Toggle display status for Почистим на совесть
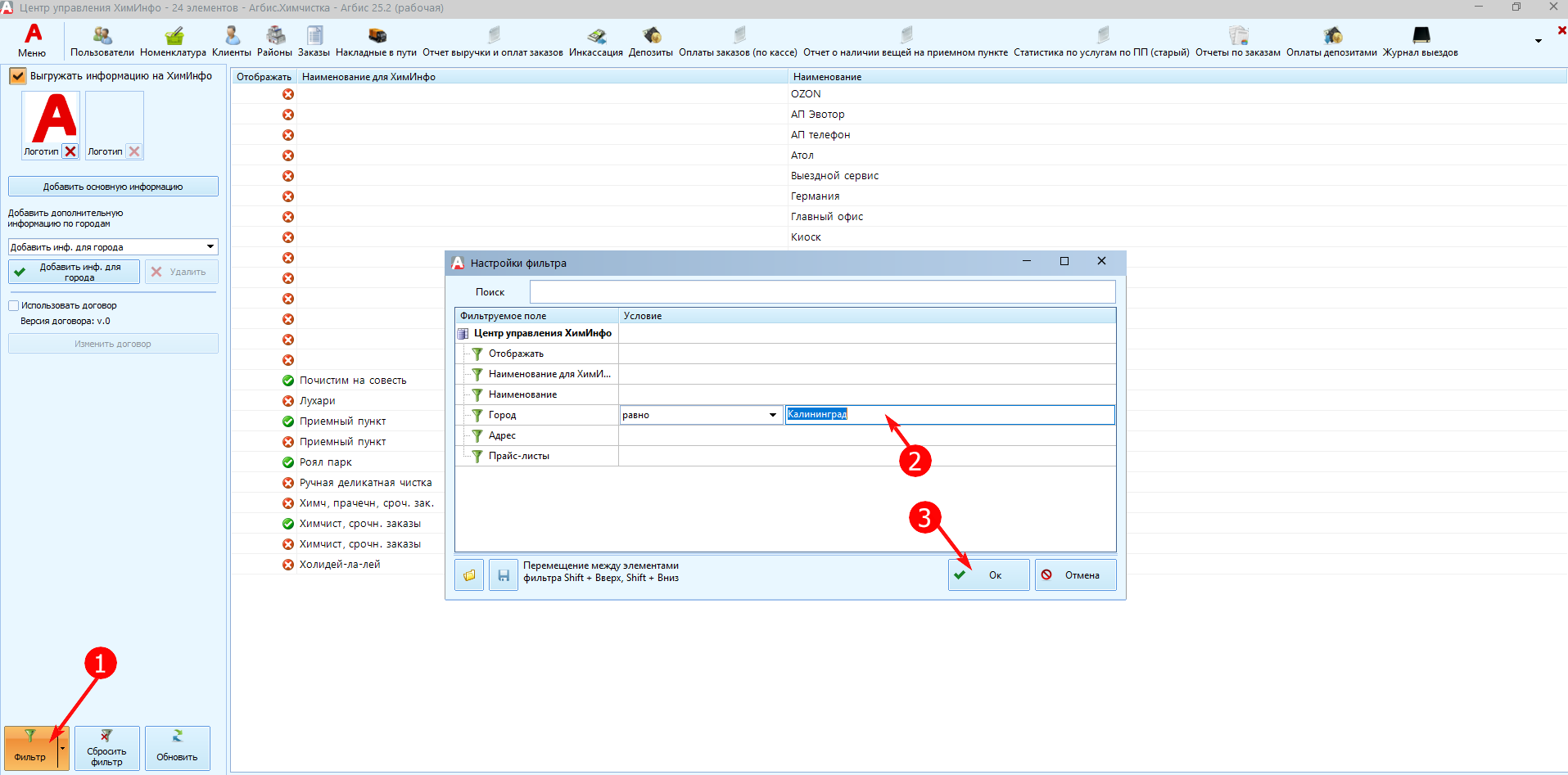 click(x=288, y=381)
